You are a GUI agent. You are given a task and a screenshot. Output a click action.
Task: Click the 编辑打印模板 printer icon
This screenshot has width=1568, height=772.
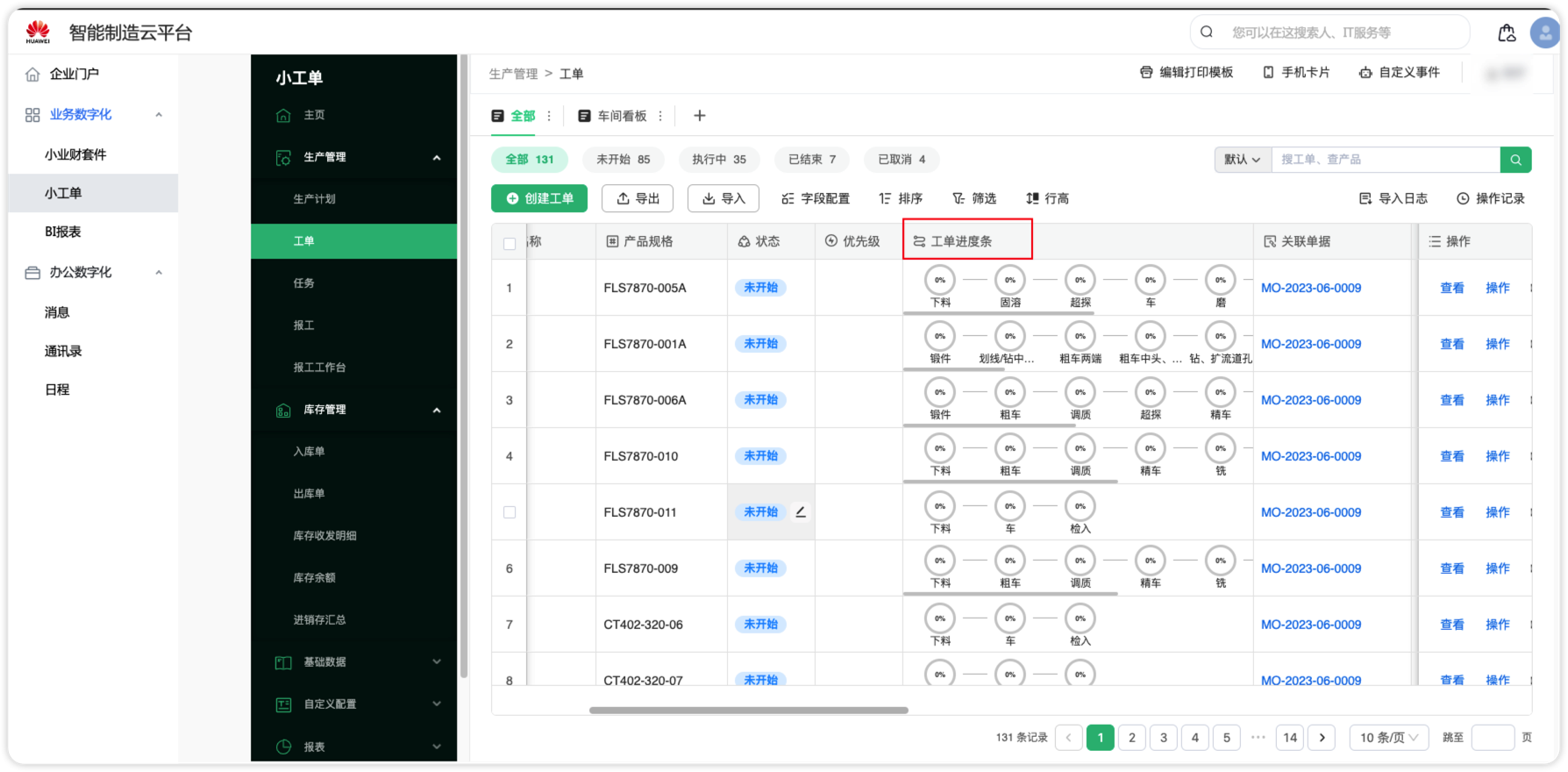pos(1146,73)
